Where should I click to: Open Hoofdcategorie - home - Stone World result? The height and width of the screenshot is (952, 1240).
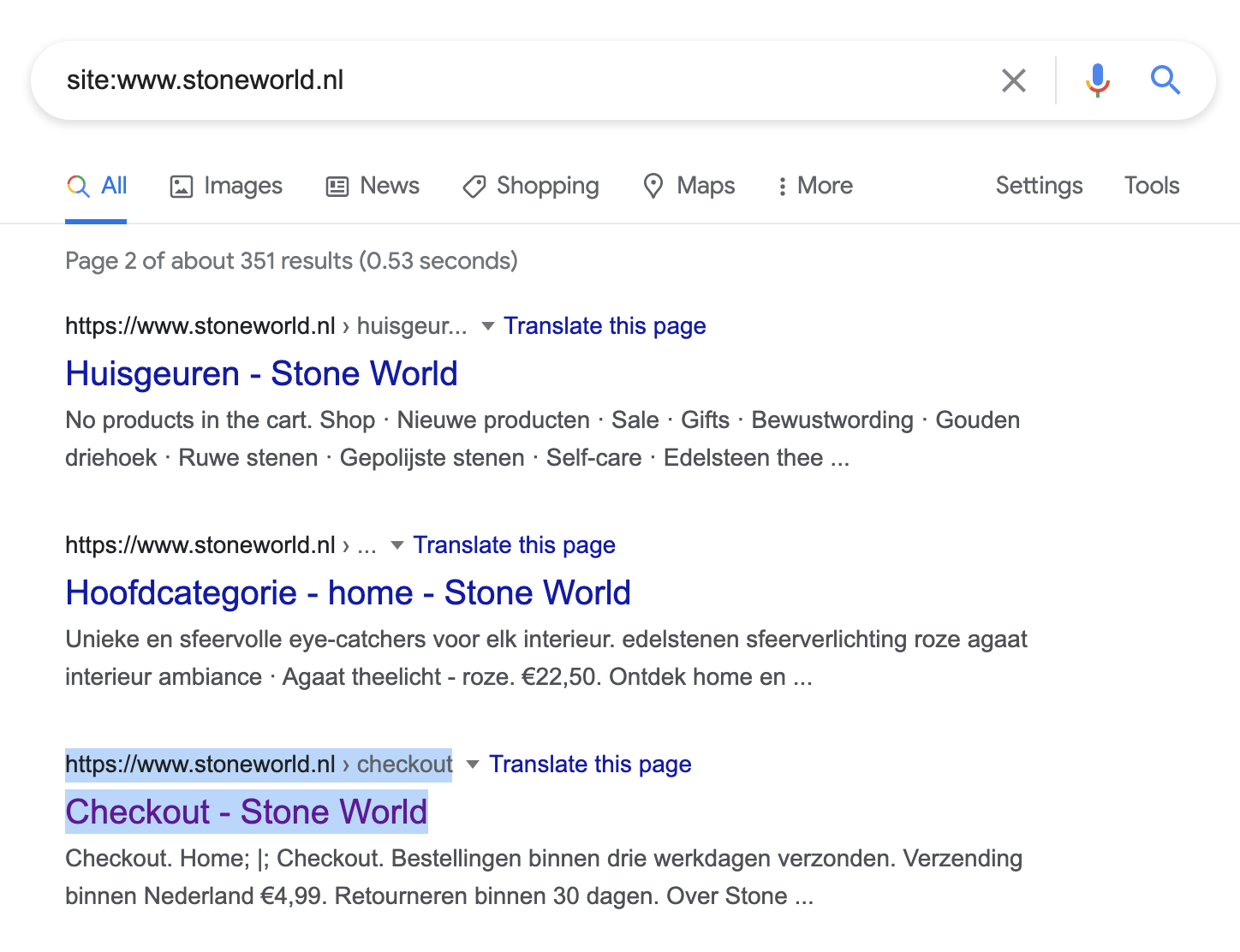pyautogui.click(x=348, y=593)
